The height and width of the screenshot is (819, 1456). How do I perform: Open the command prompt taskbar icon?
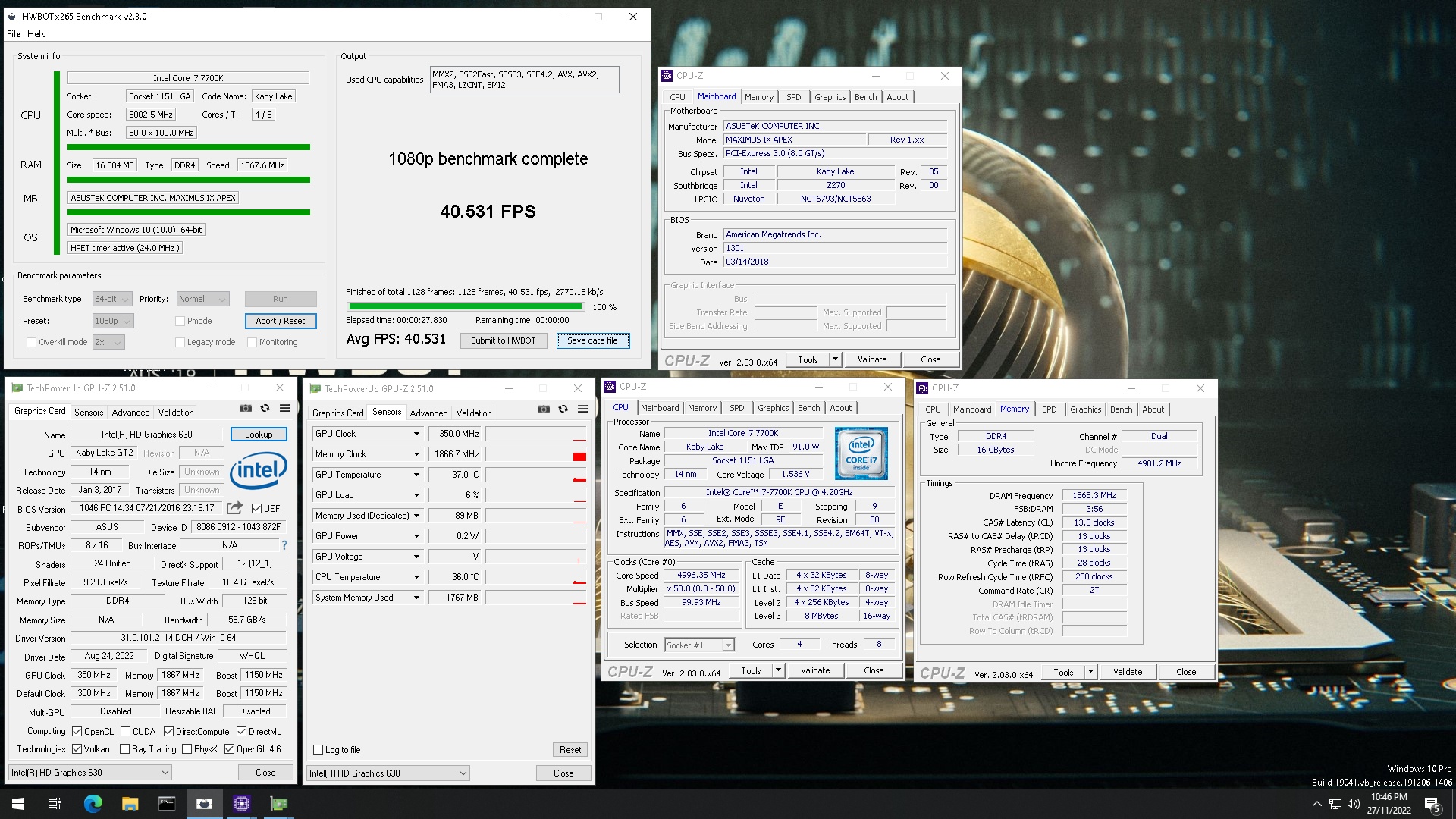[167, 804]
